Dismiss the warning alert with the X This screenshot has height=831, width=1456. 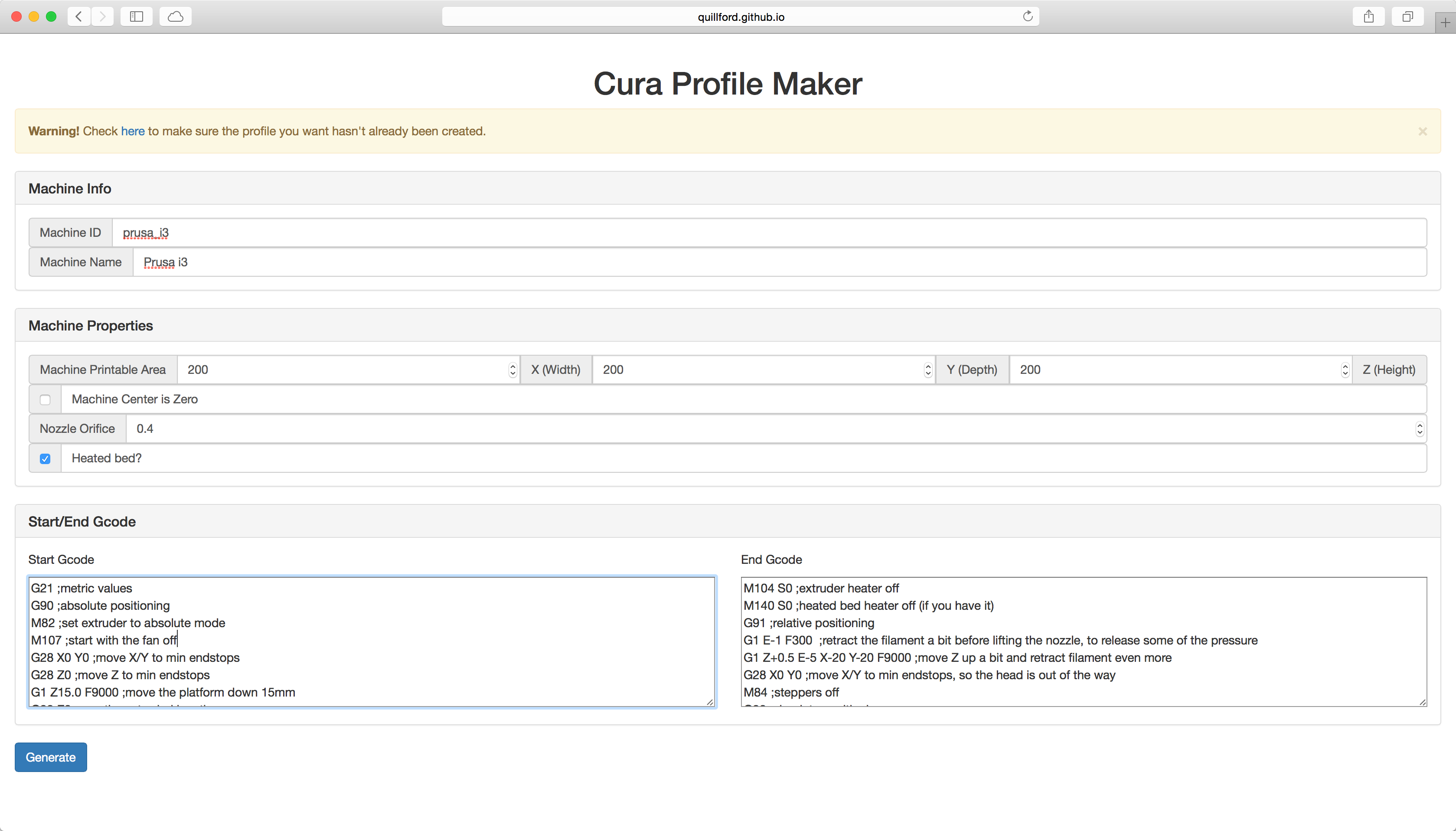pyautogui.click(x=1422, y=131)
